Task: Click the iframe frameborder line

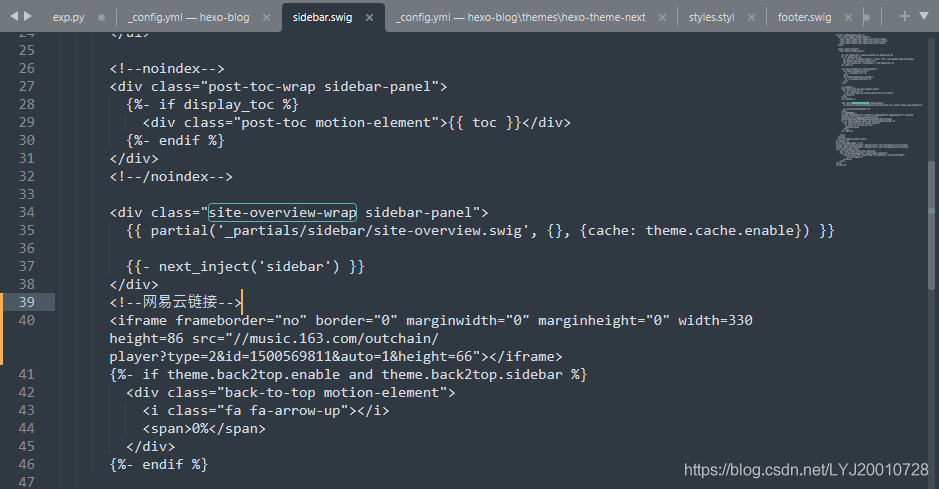Action: pyautogui.click(x=431, y=320)
